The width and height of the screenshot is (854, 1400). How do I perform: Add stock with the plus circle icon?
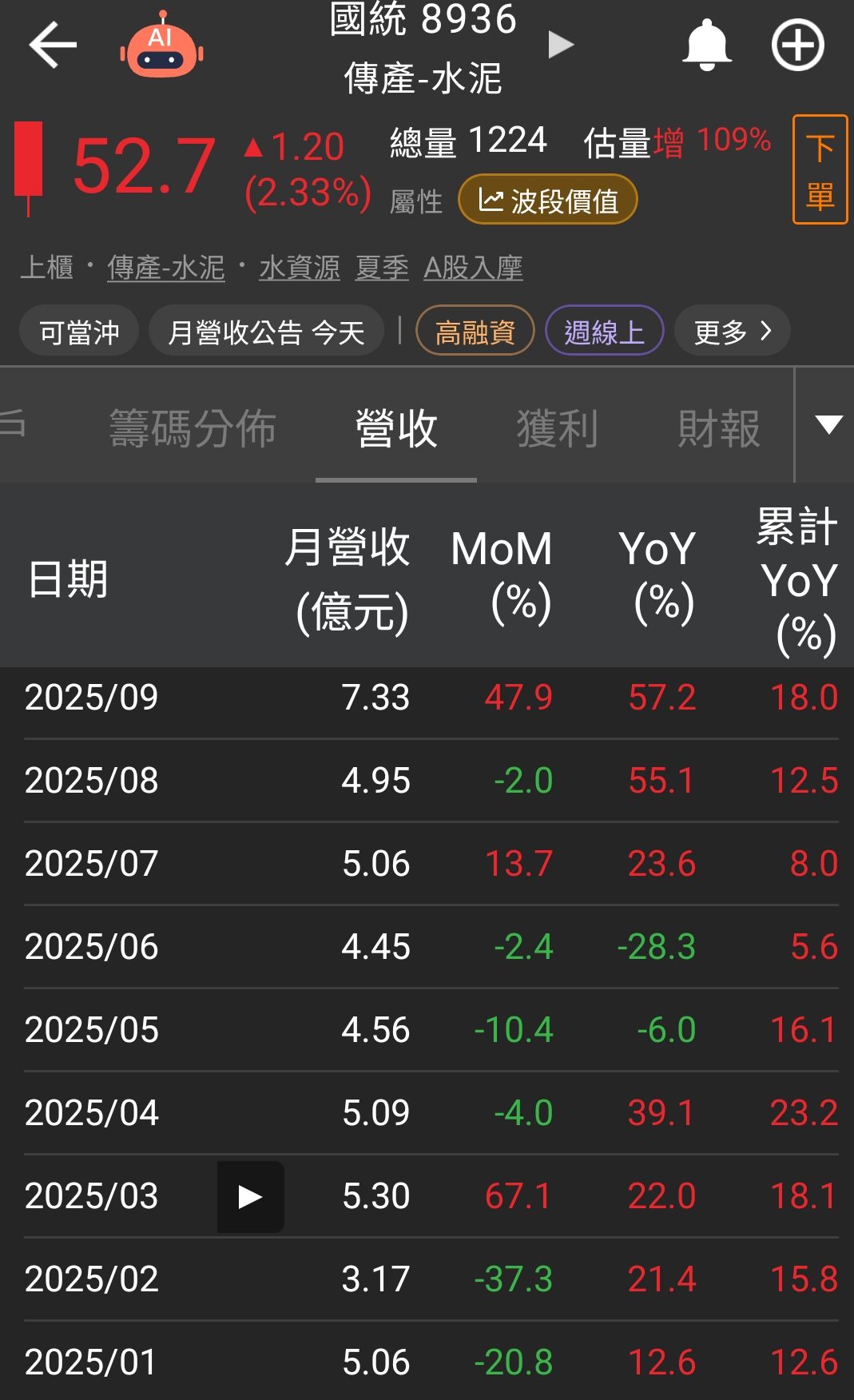tap(797, 46)
